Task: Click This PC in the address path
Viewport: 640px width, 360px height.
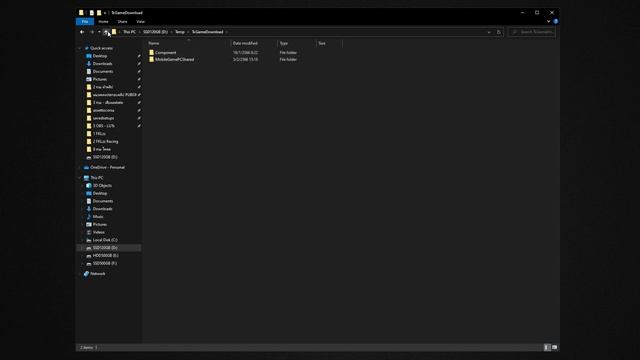Action: (129, 32)
